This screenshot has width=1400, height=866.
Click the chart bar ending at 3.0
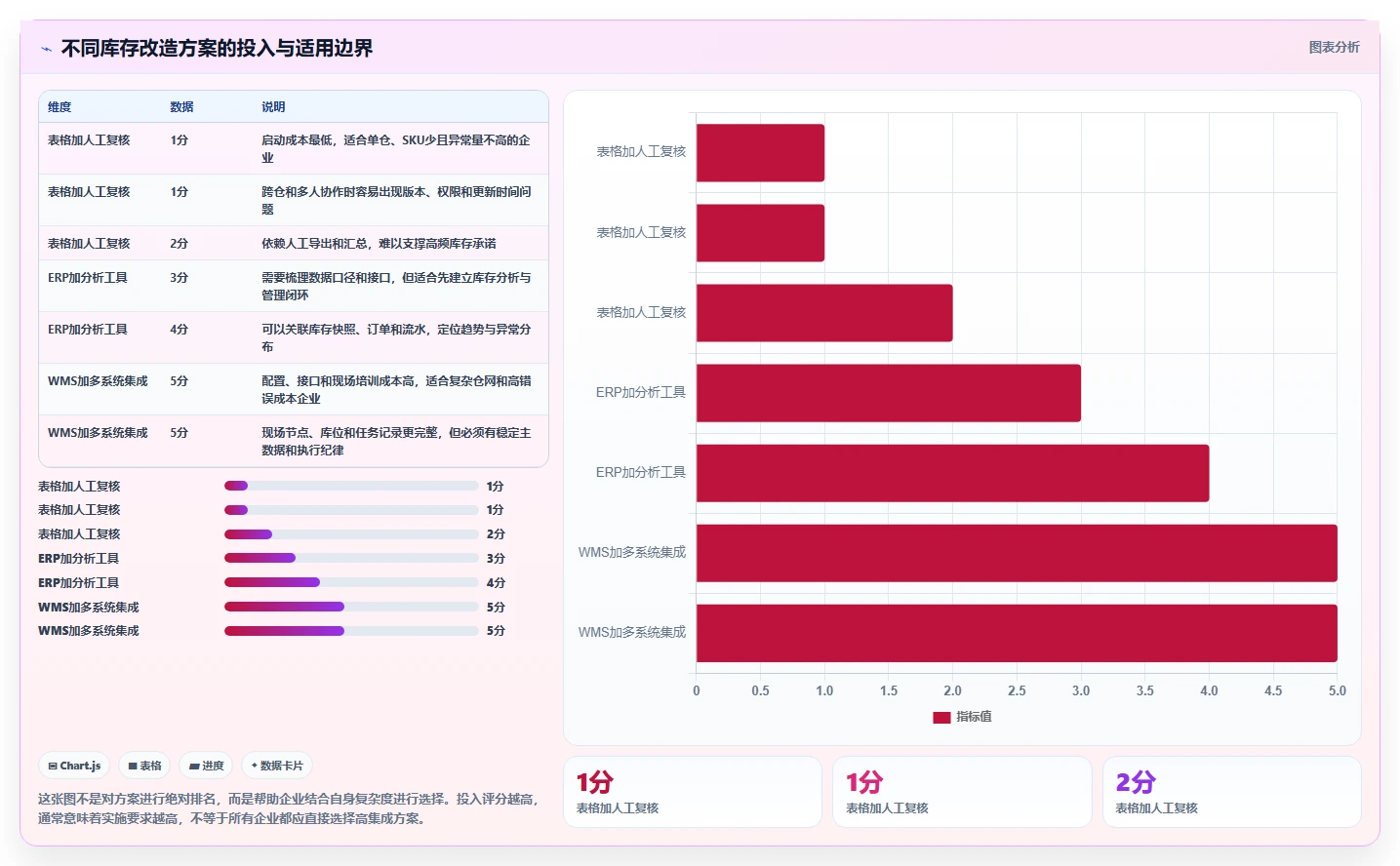pos(889,393)
